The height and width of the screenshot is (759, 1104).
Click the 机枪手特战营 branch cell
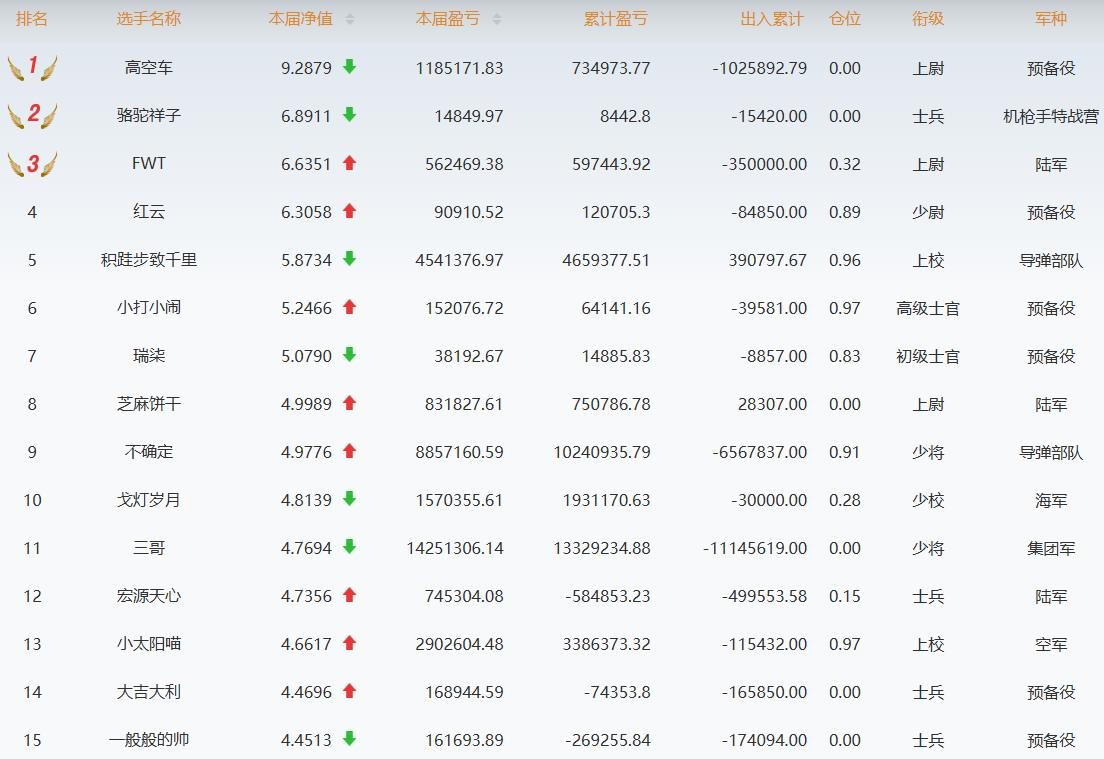pos(1050,116)
